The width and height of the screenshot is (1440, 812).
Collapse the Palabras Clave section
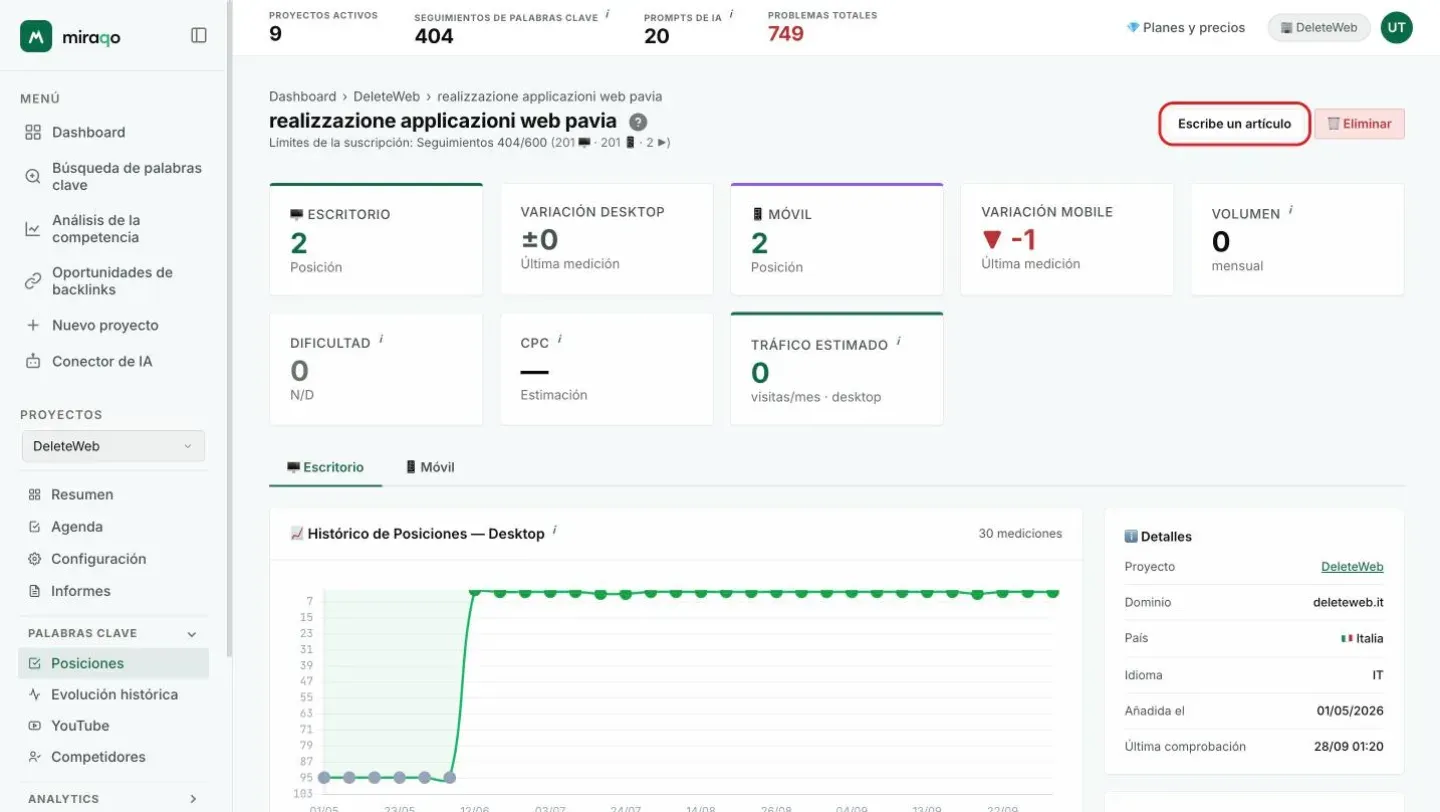193,634
